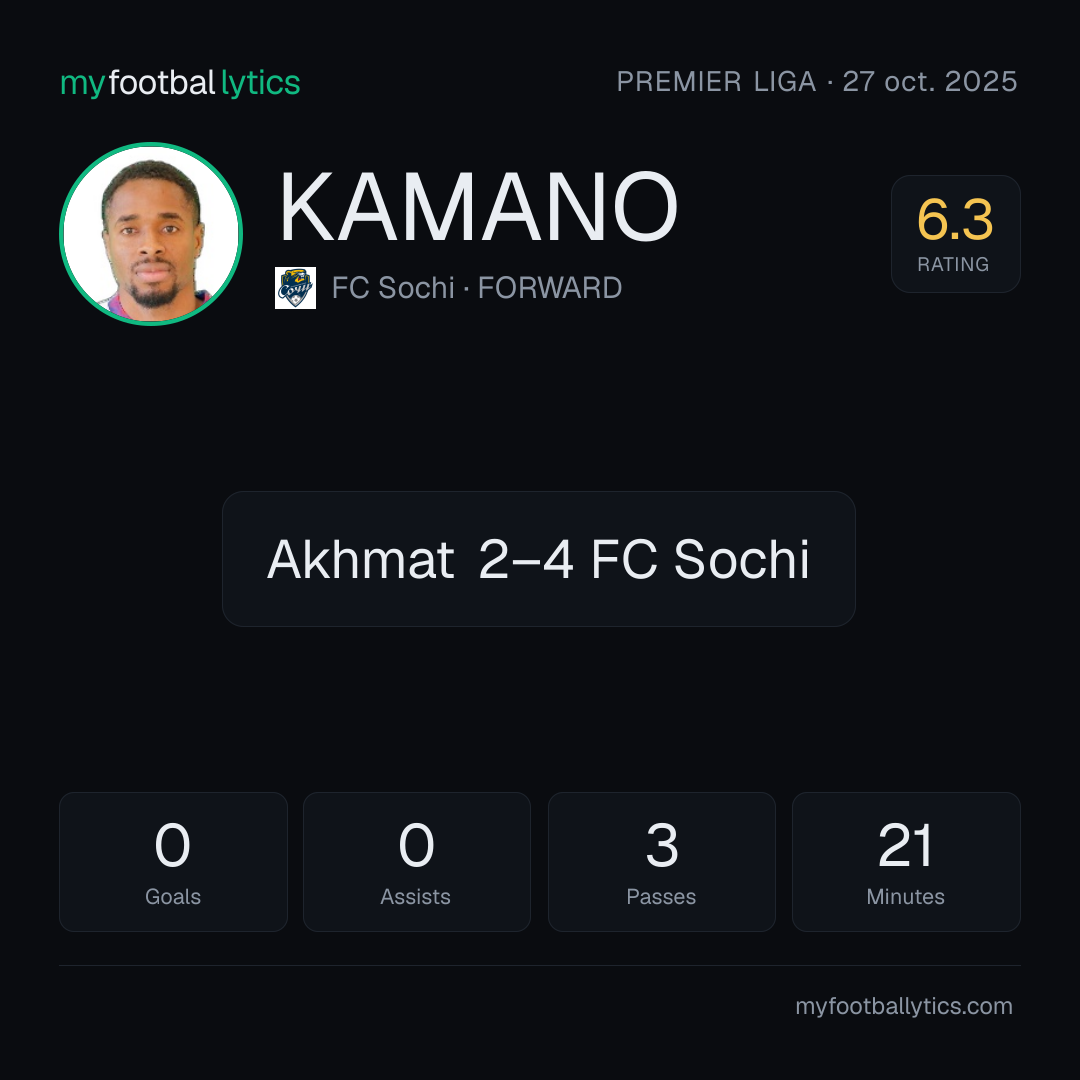The width and height of the screenshot is (1080, 1080).
Task: Click the Akhmat team name in the score
Action: (360, 559)
